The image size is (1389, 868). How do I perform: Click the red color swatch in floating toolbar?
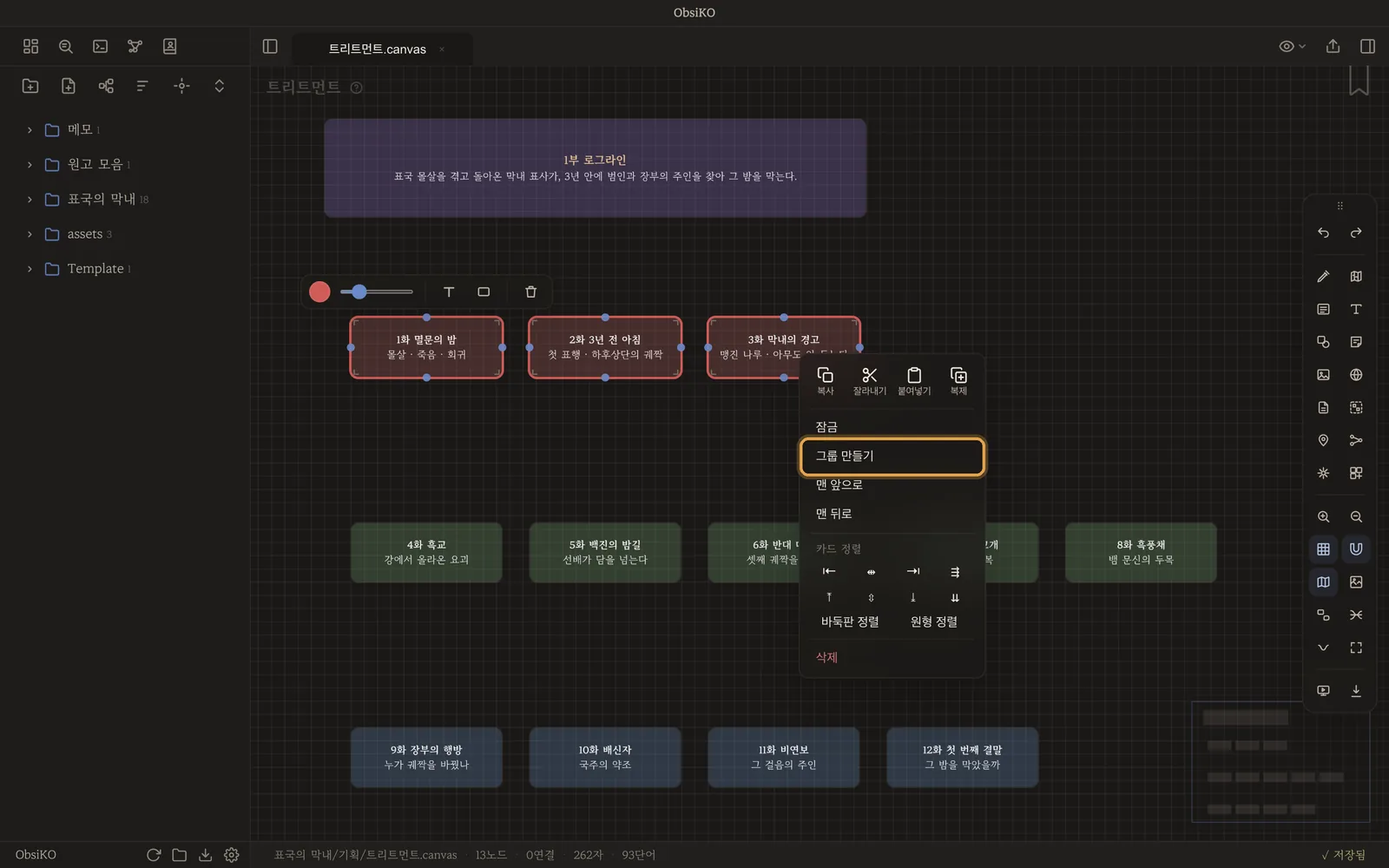[x=319, y=292]
